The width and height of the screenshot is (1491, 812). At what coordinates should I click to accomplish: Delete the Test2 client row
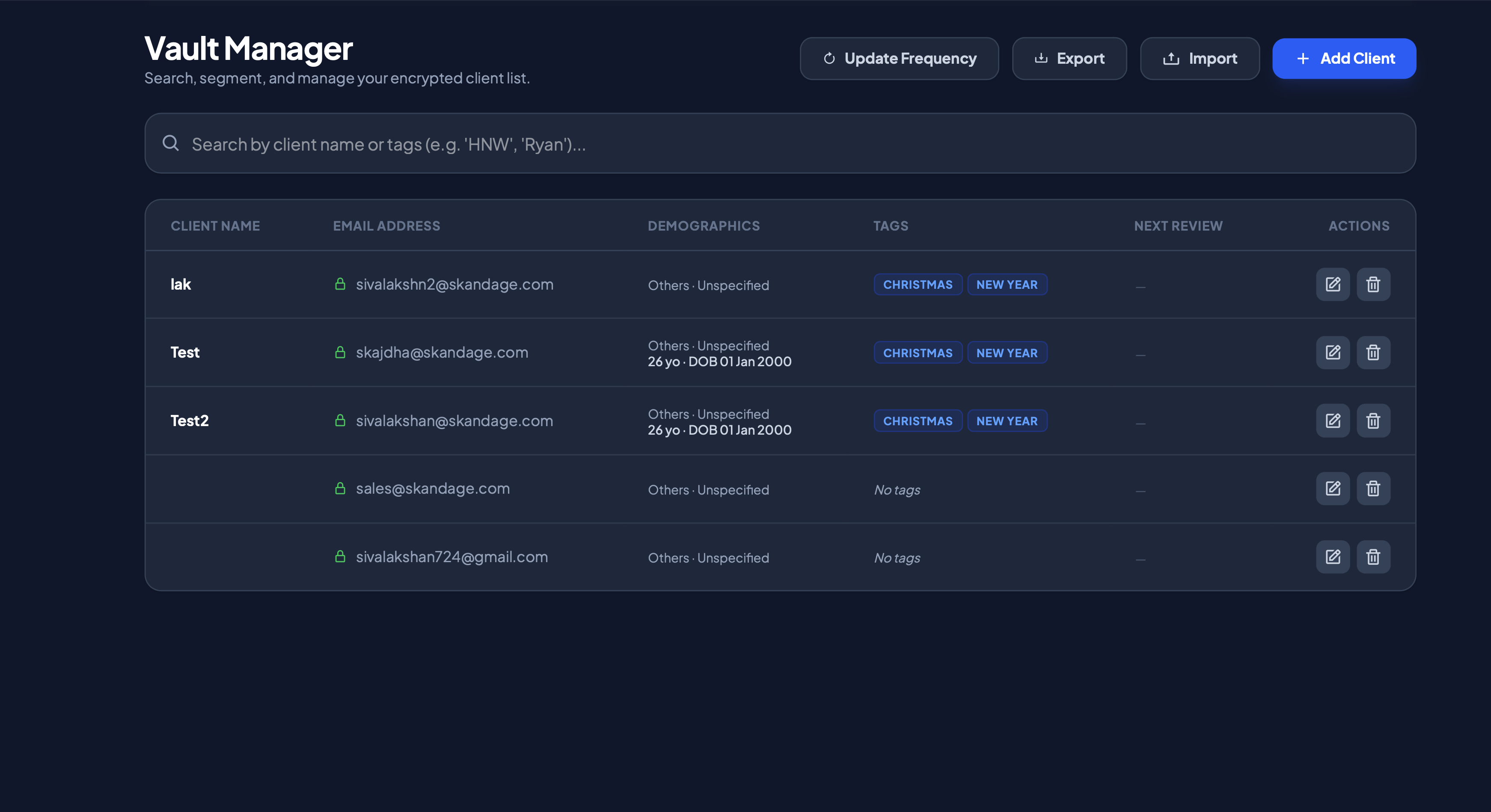click(x=1373, y=421)
